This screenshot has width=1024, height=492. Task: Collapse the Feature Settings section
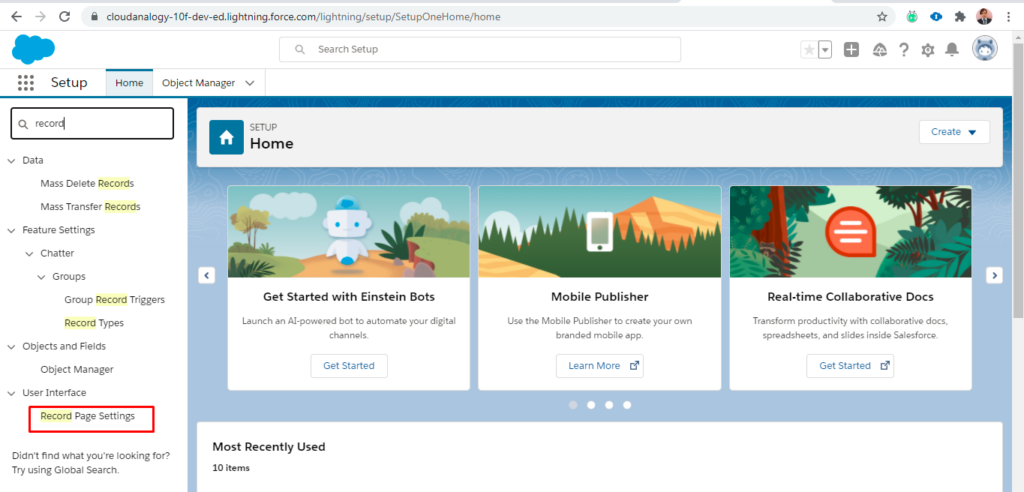point(10,231)
